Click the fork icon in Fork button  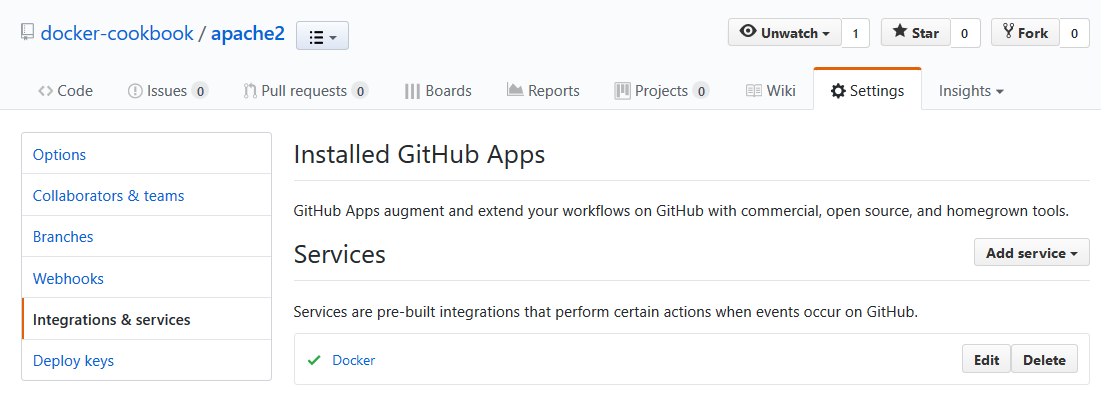point(1008,32)
